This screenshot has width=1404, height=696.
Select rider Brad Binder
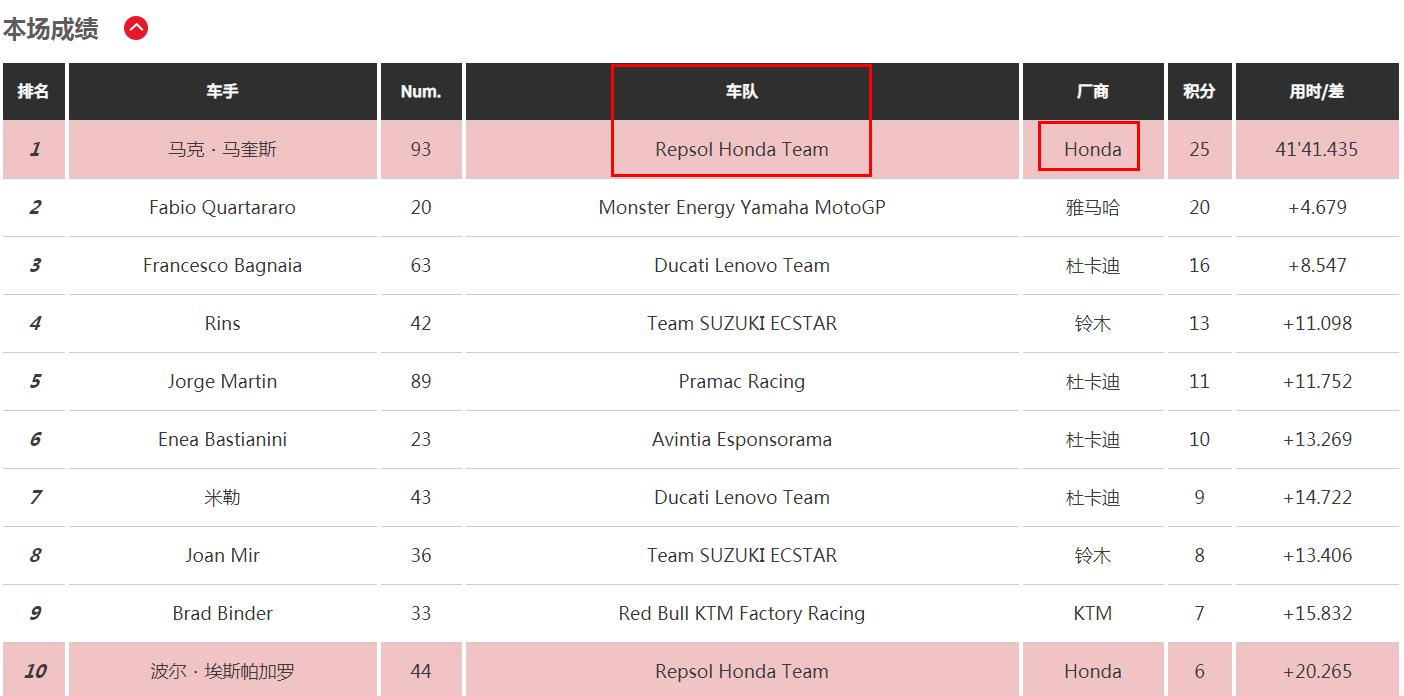[223, 613]
